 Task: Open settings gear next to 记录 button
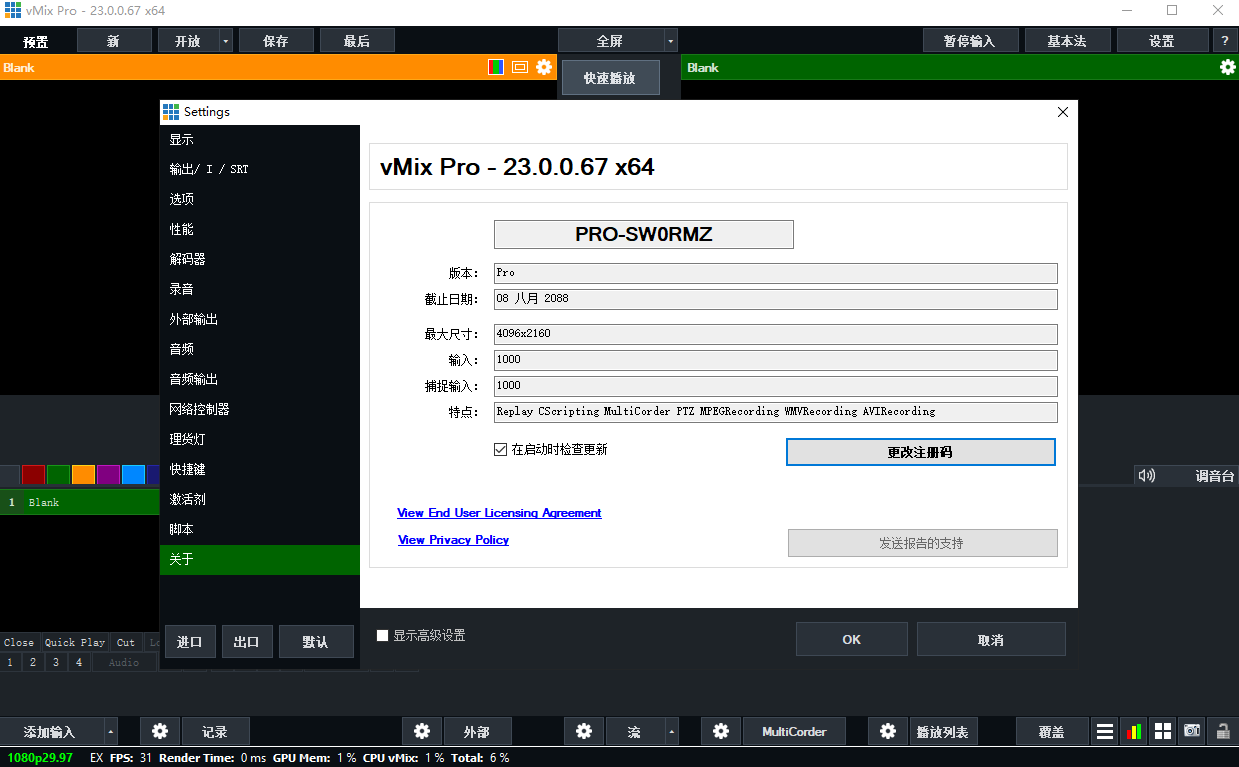[160, 731]
